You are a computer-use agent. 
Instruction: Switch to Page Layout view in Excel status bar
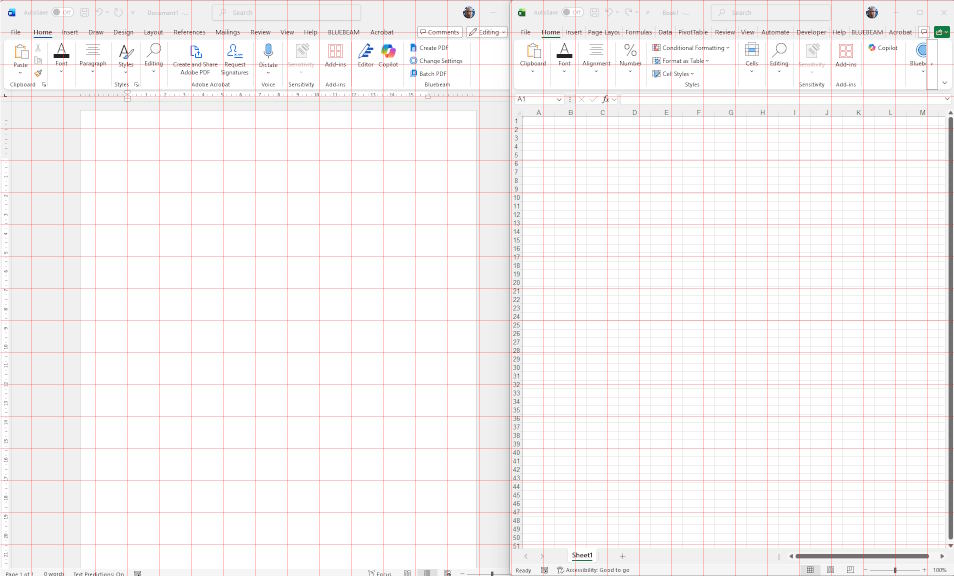click(831, 570)
